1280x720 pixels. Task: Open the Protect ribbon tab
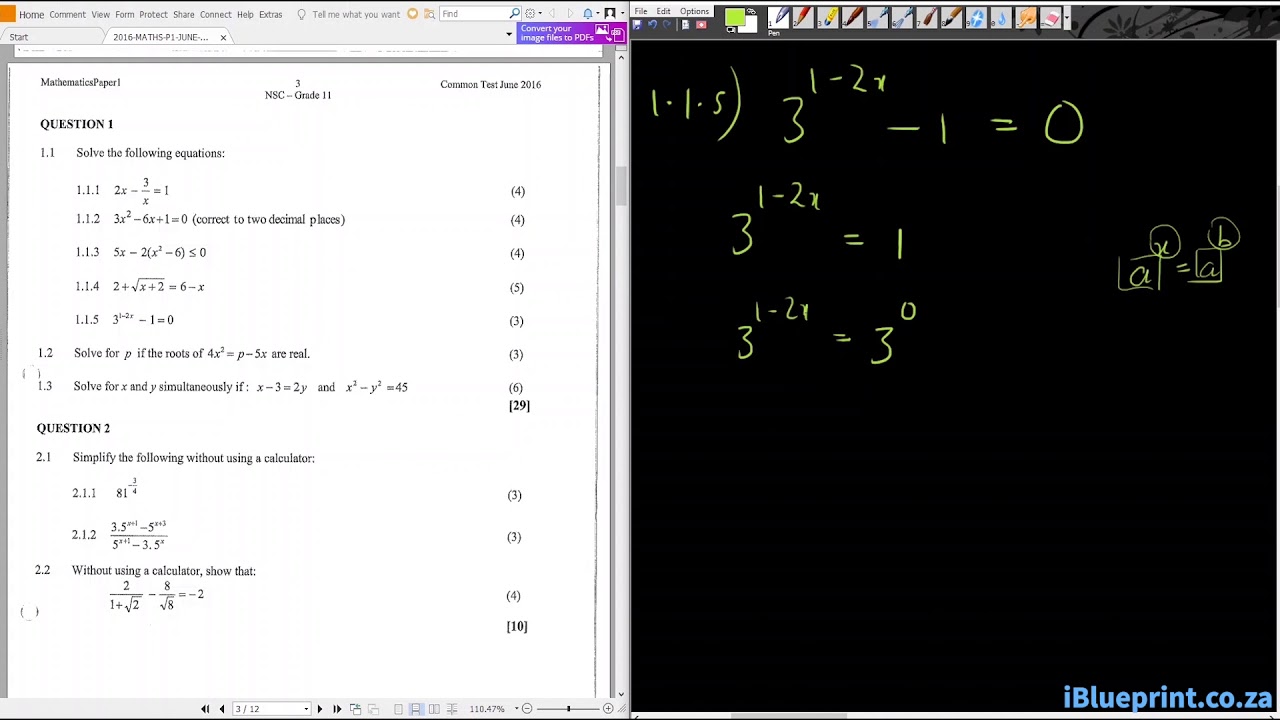coord(153,14)
